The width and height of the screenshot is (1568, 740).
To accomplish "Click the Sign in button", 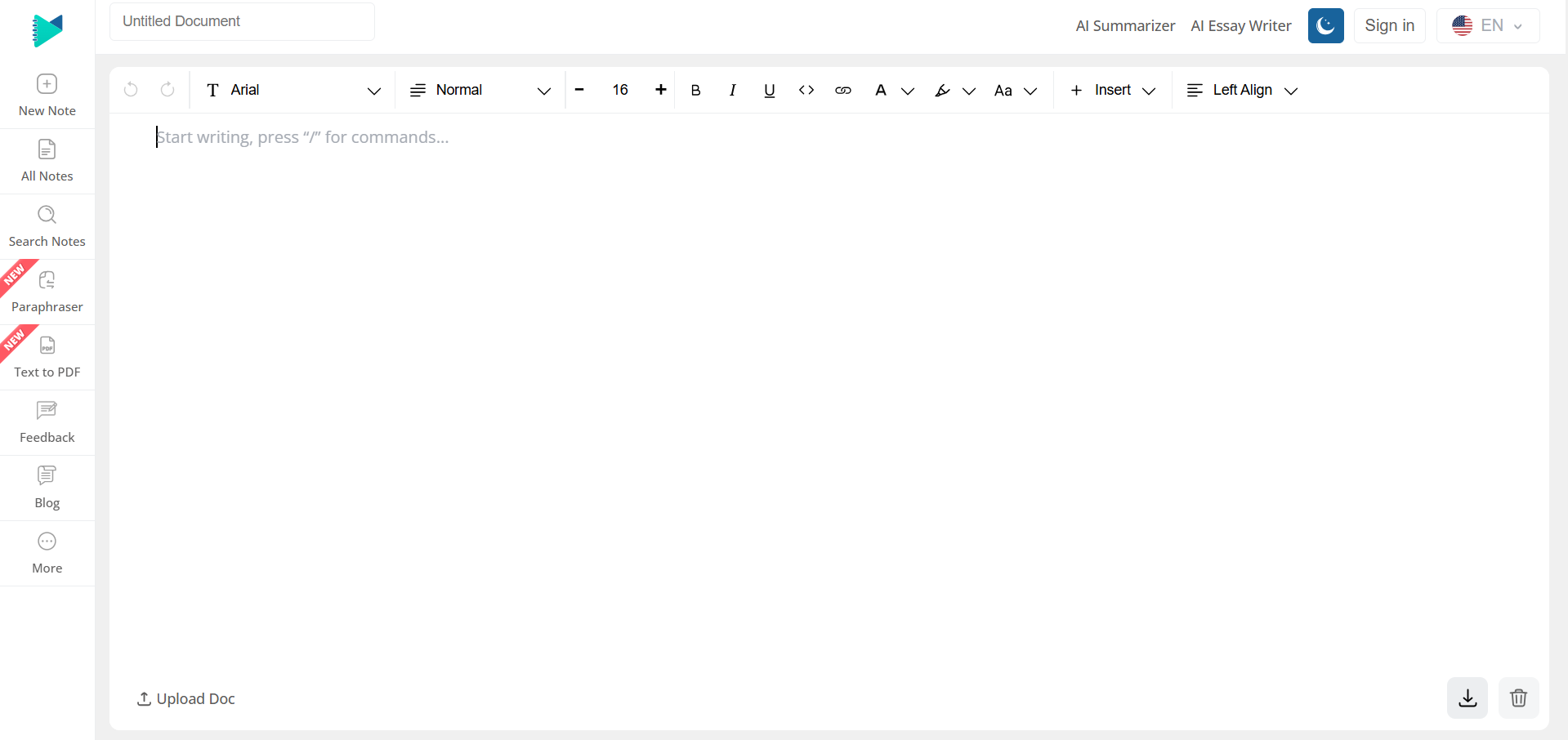I will [1389, 26].
